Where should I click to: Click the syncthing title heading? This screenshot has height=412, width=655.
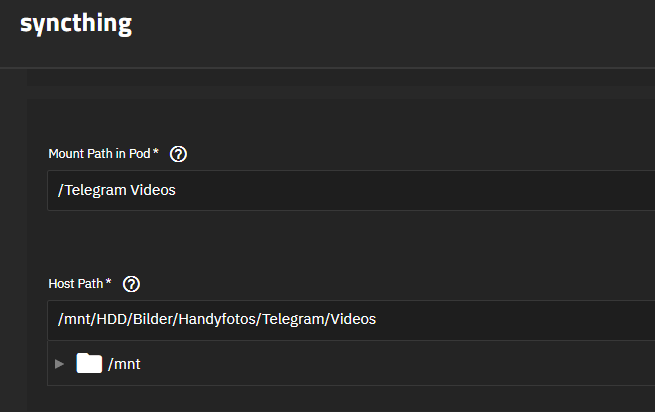[76, 24]
